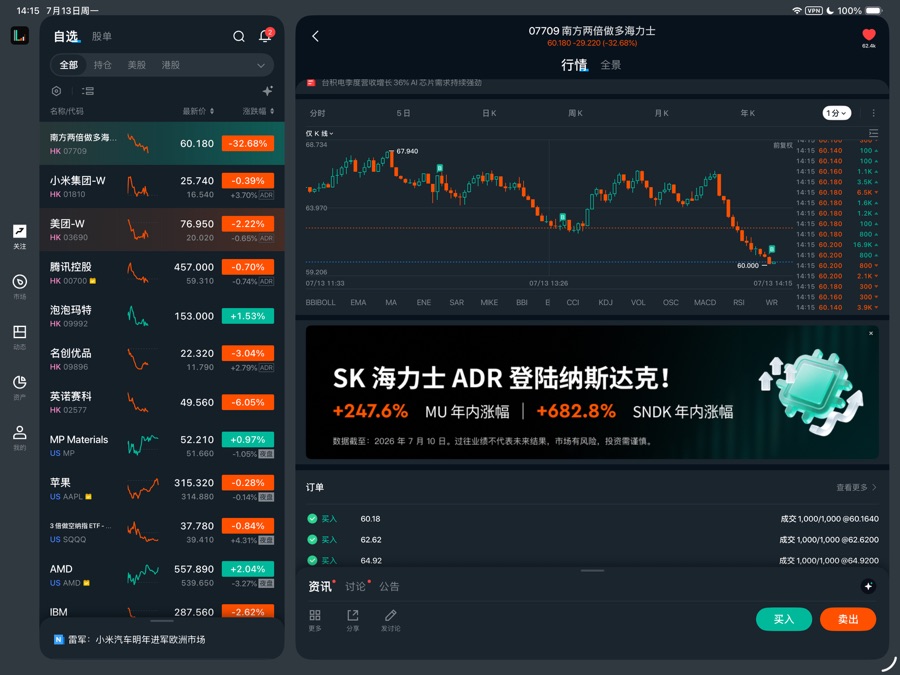
Task: Select the RSI indicator
Action: pyautogui.click(x=739, y=302)
